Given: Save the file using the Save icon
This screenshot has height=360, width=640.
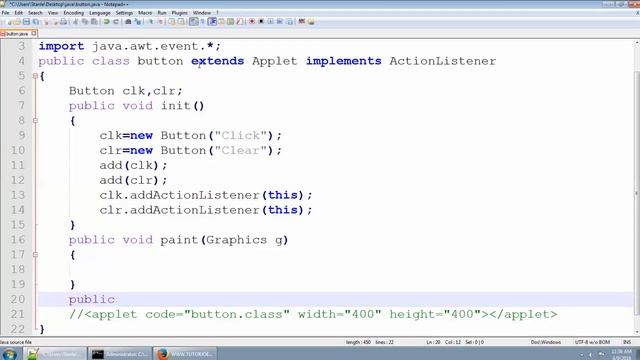Looking at the screenshot, I should coord(26,22).
